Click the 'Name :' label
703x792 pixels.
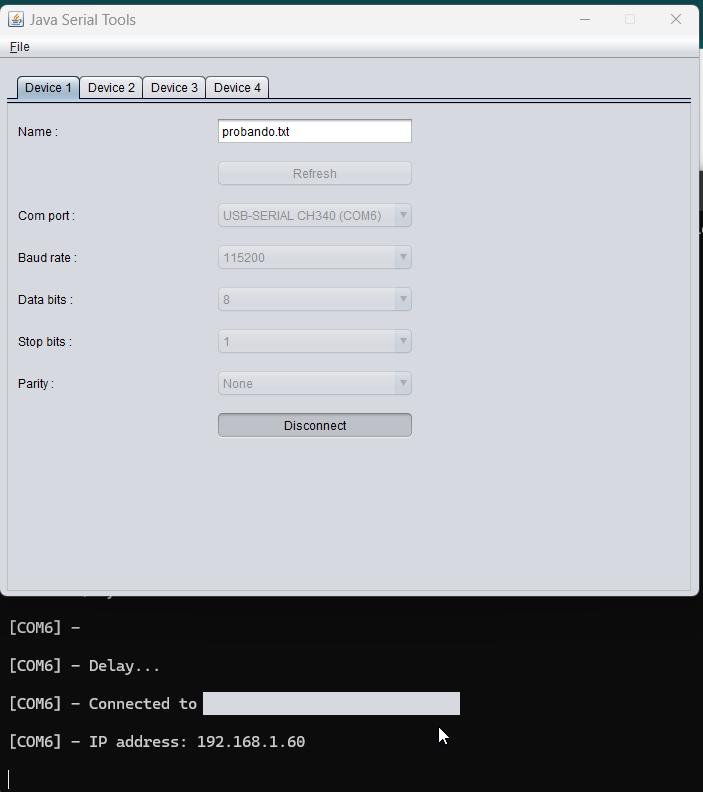pos(38,132)
